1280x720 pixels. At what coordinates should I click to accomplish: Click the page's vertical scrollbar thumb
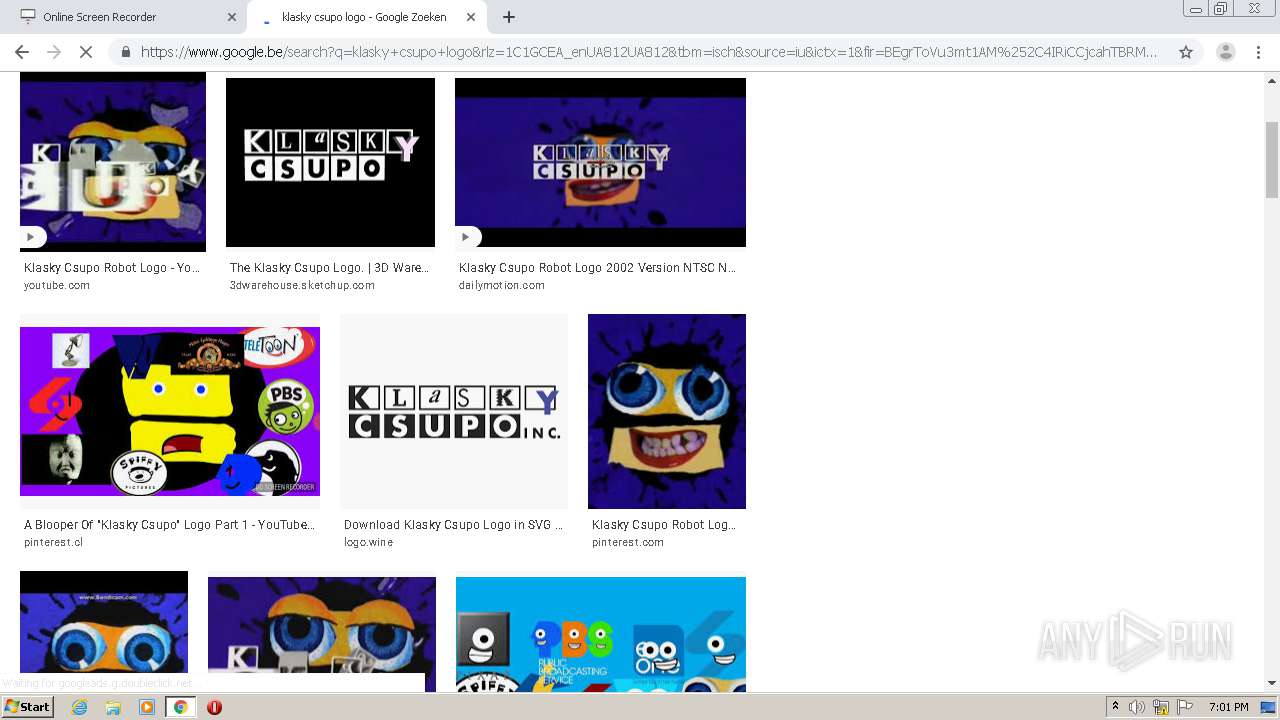[x=1272, y=159]
